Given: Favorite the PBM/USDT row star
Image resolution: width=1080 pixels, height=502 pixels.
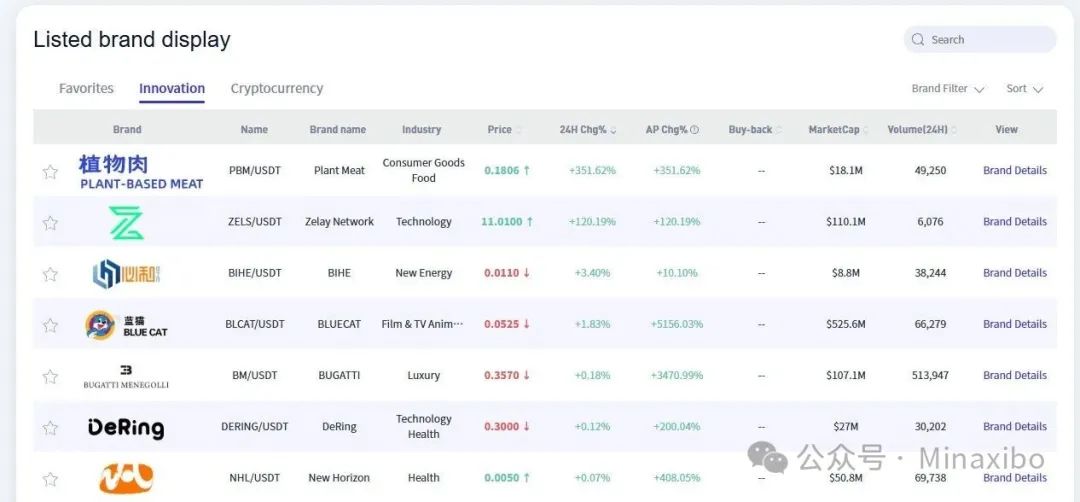Looking at the screenshot, I should click(50, 171).
